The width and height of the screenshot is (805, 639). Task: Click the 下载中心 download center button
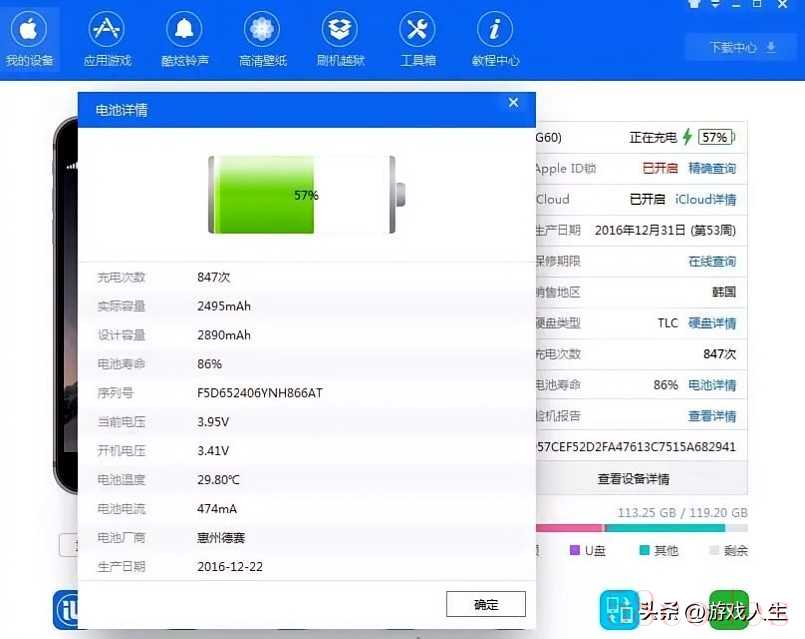(x=742, y=48)
